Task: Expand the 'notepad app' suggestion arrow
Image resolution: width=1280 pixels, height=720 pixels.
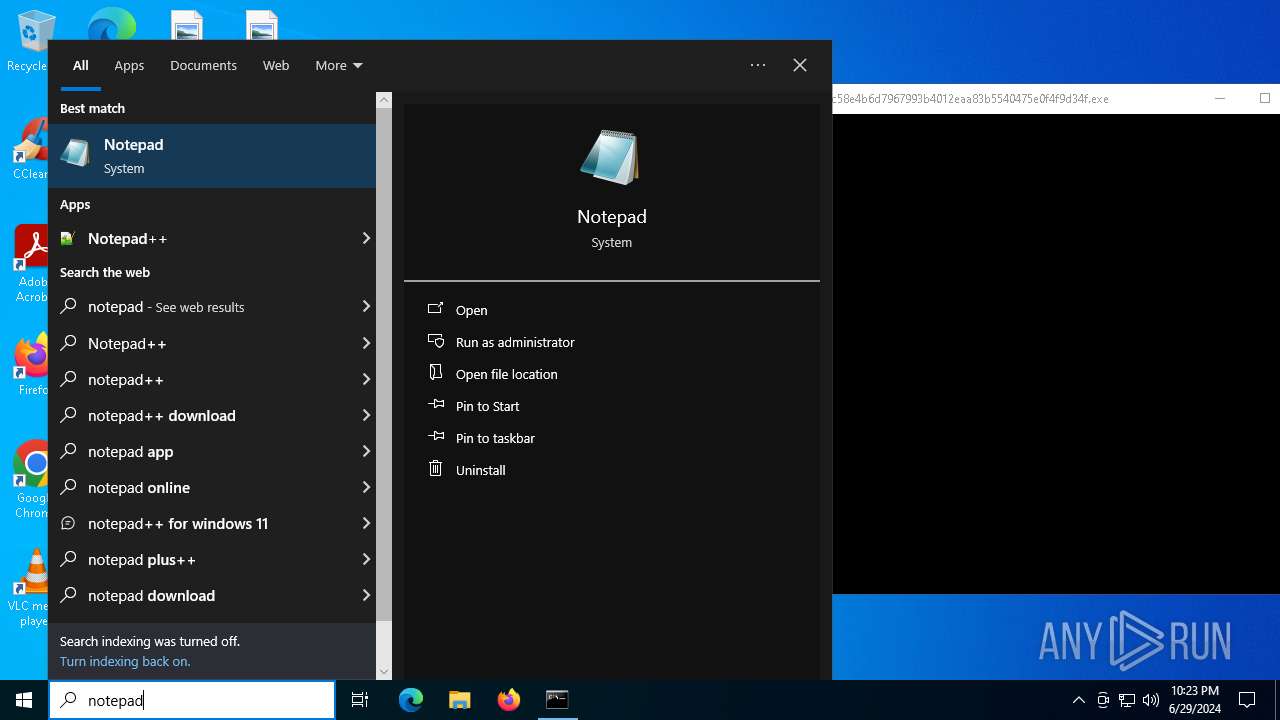Action: [x=366, y=451]
